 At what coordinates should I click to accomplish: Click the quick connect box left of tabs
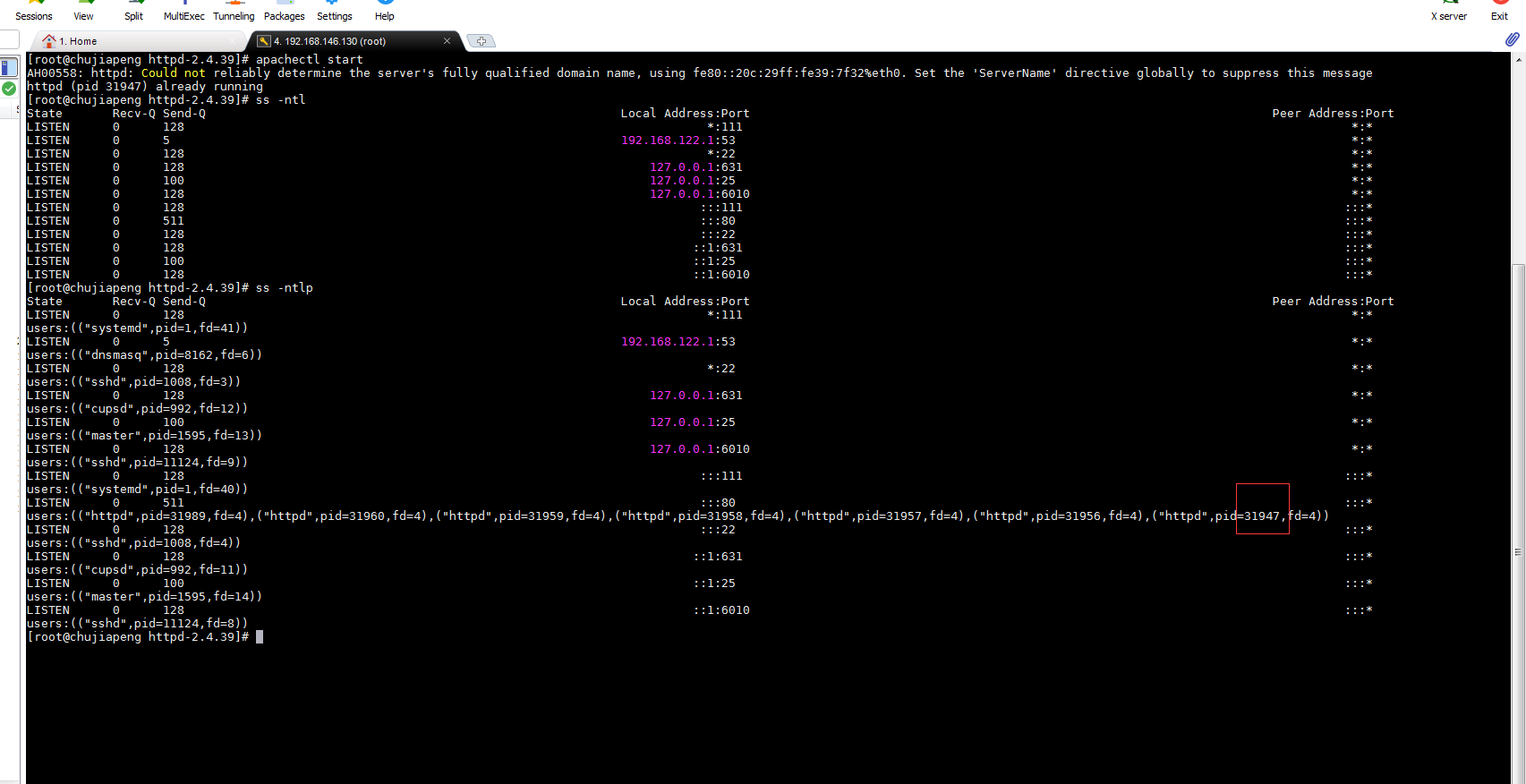coord(10,39)
